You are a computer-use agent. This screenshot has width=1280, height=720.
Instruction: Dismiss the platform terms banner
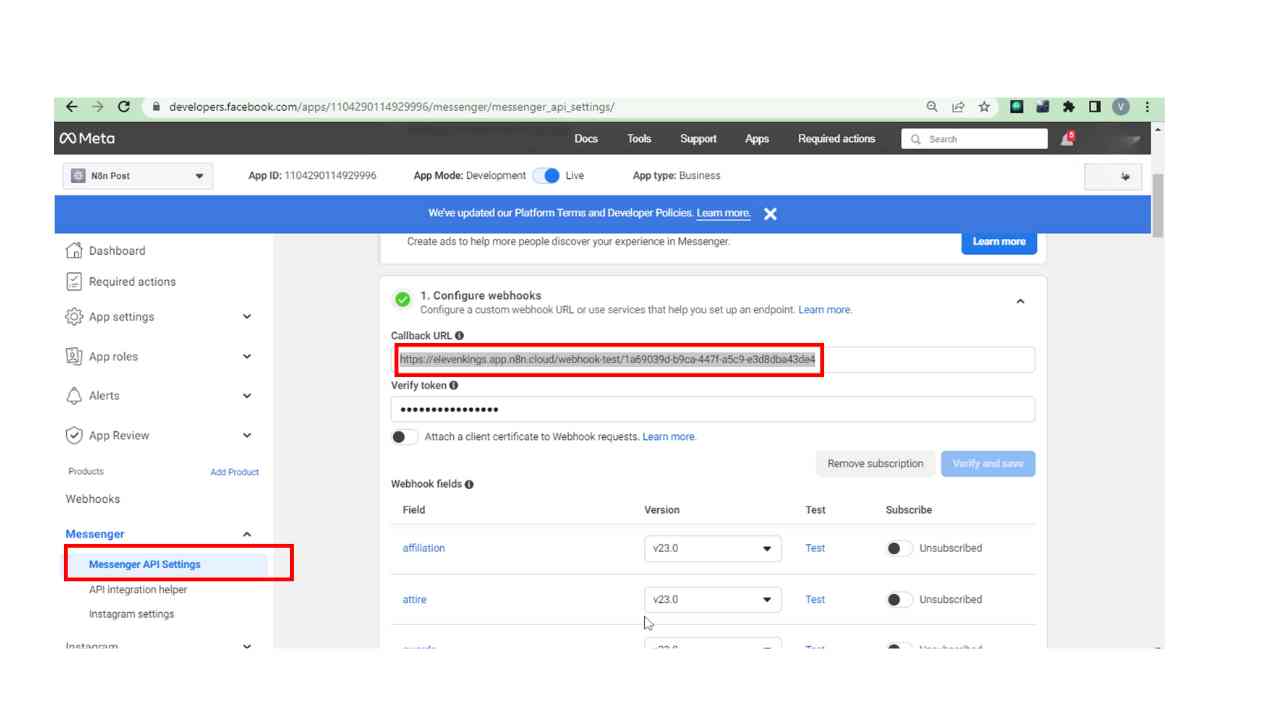[x=770, y=214]
